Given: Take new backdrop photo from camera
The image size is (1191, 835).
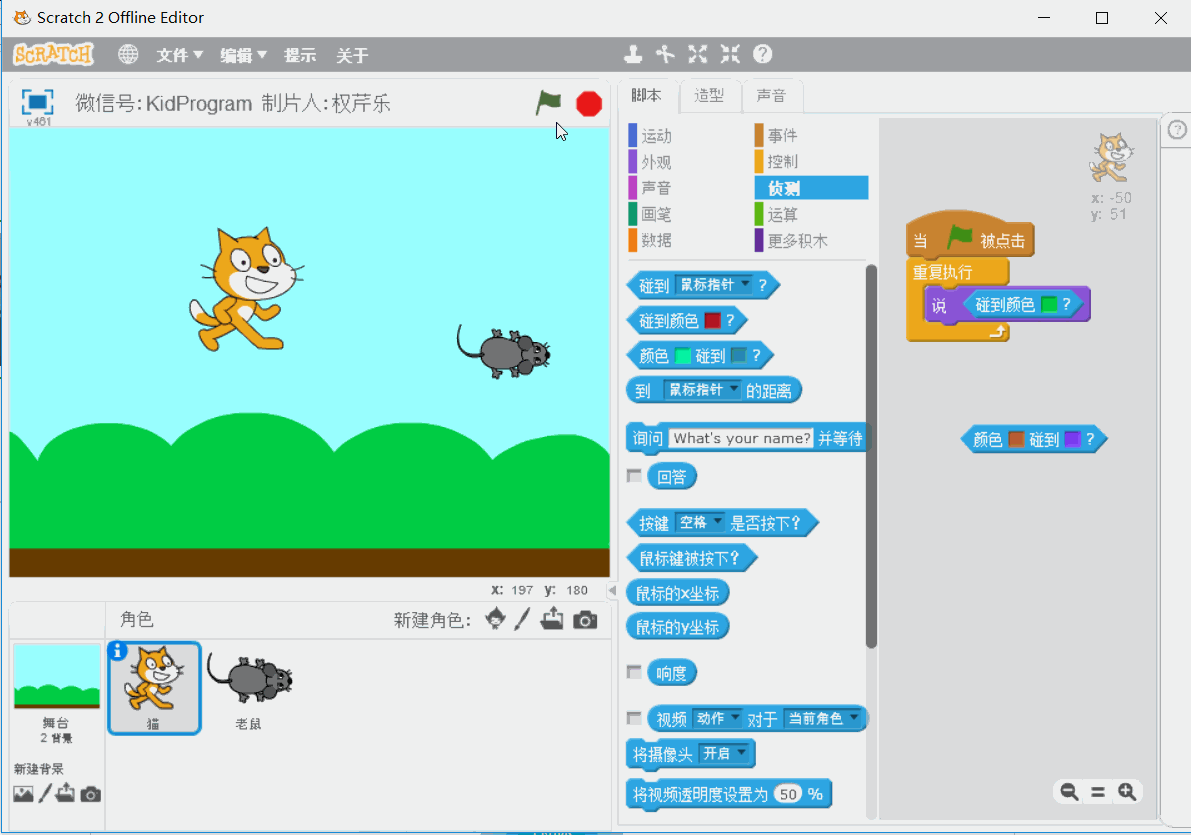Looking at the screenshot, I should pos(90,795).
